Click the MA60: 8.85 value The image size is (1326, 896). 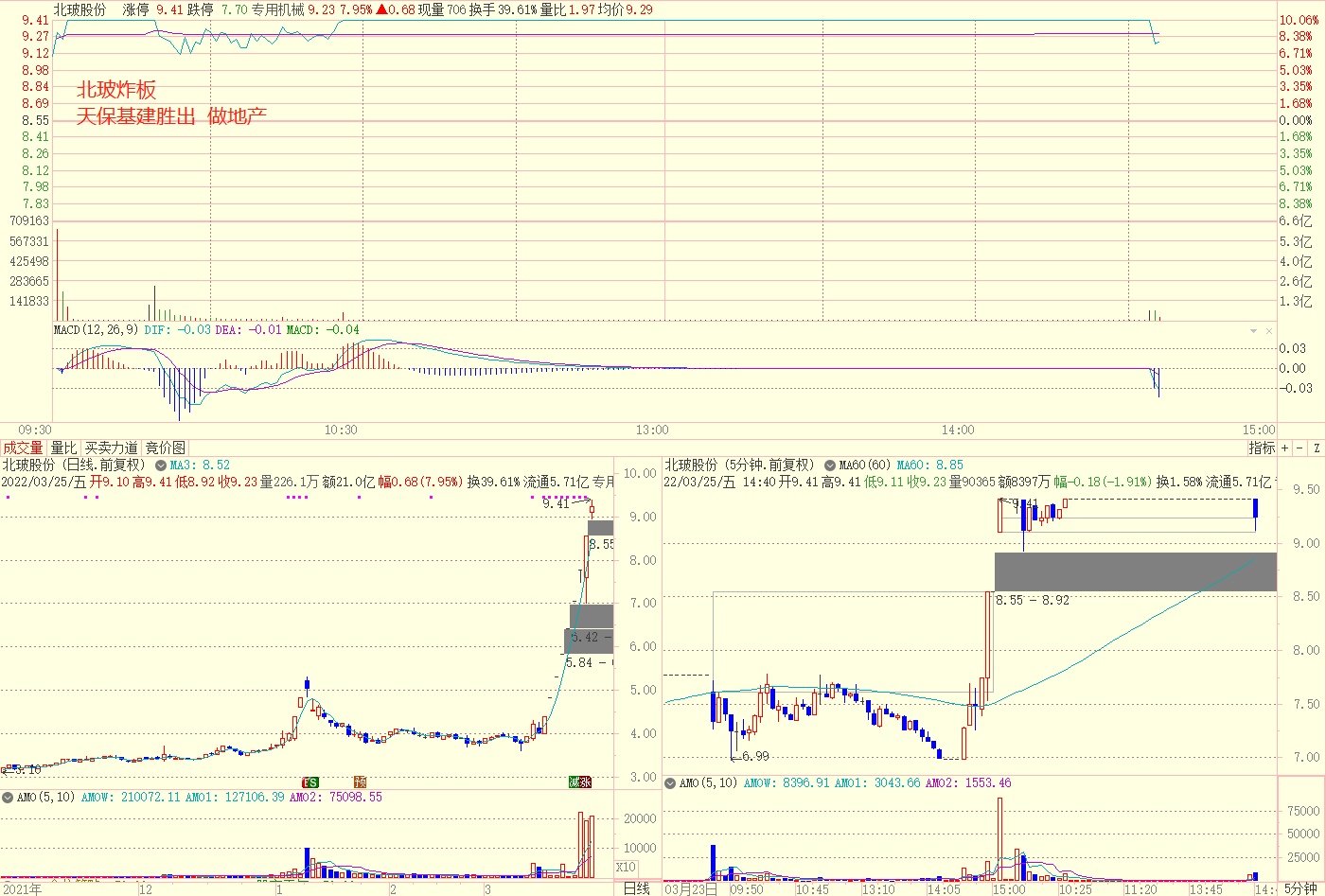point(930,466)
